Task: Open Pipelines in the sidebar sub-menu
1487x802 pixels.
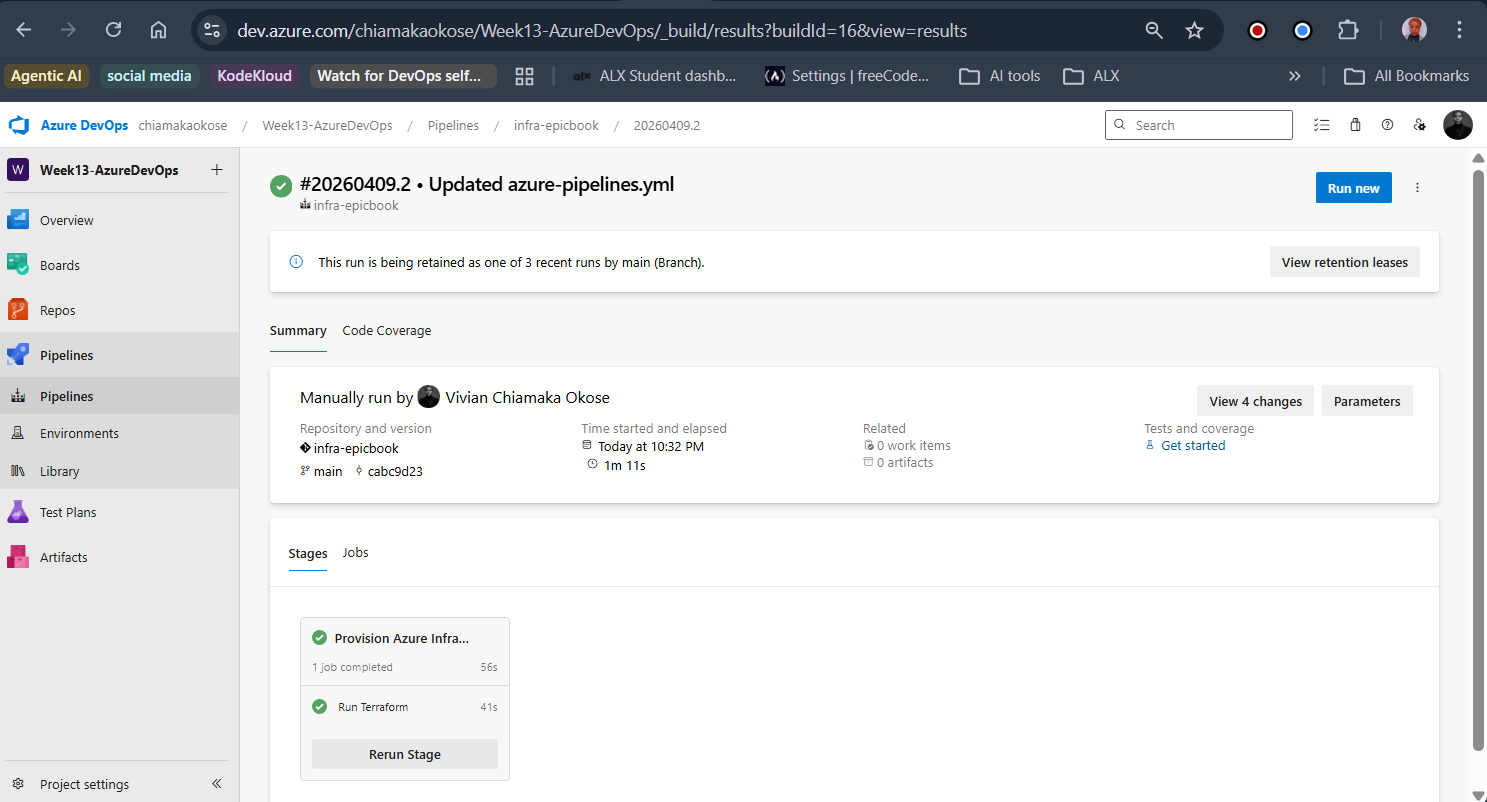Action: point(120,396)
